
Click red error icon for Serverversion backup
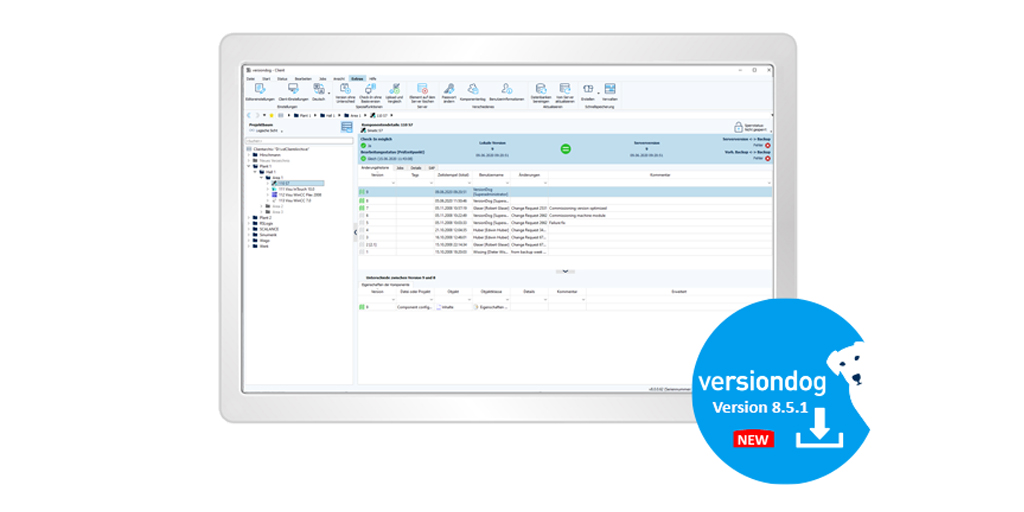coord(768,146)
